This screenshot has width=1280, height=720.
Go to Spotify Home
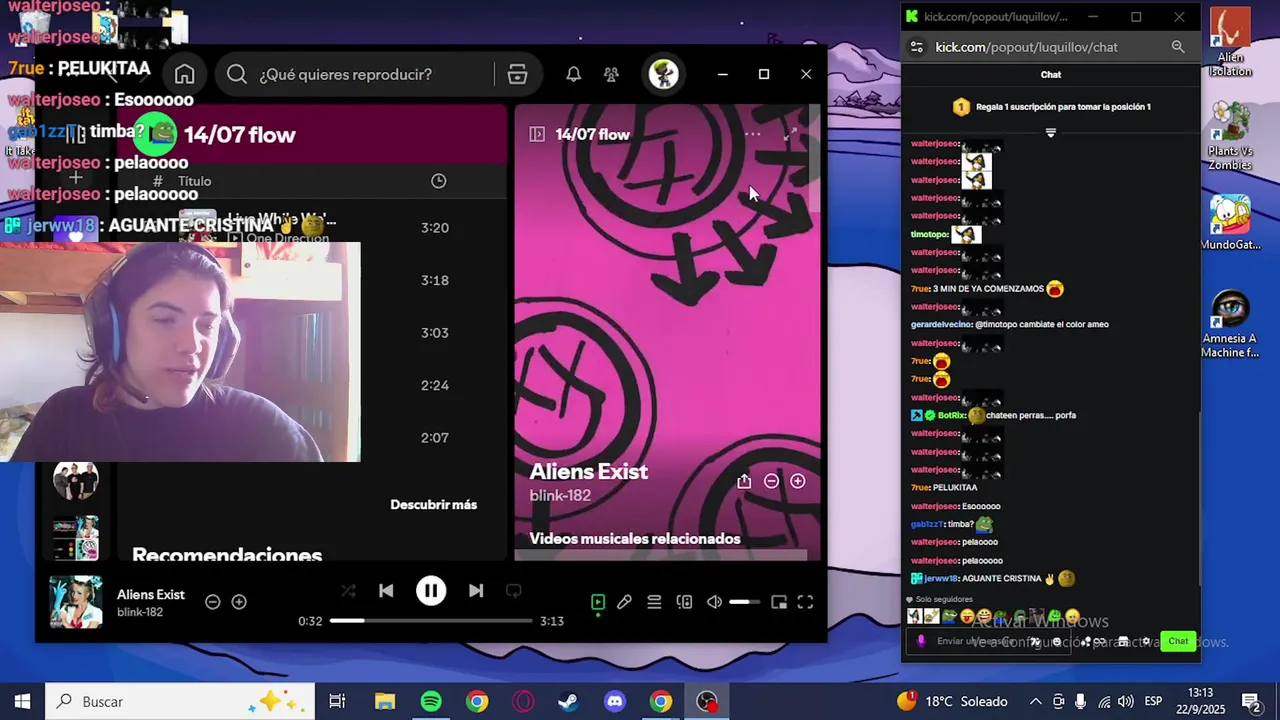click(x=184, y=74)
